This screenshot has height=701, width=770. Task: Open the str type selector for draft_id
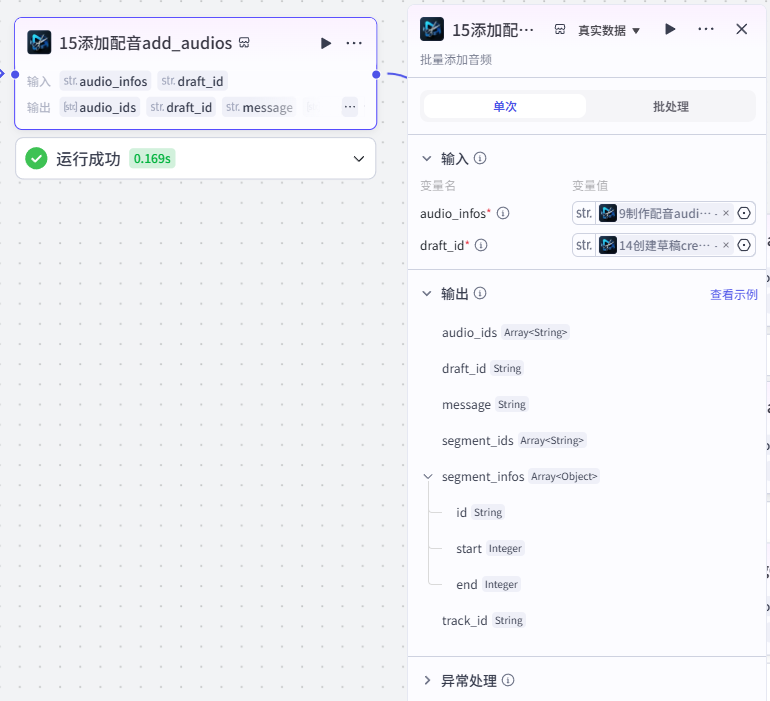584,245
